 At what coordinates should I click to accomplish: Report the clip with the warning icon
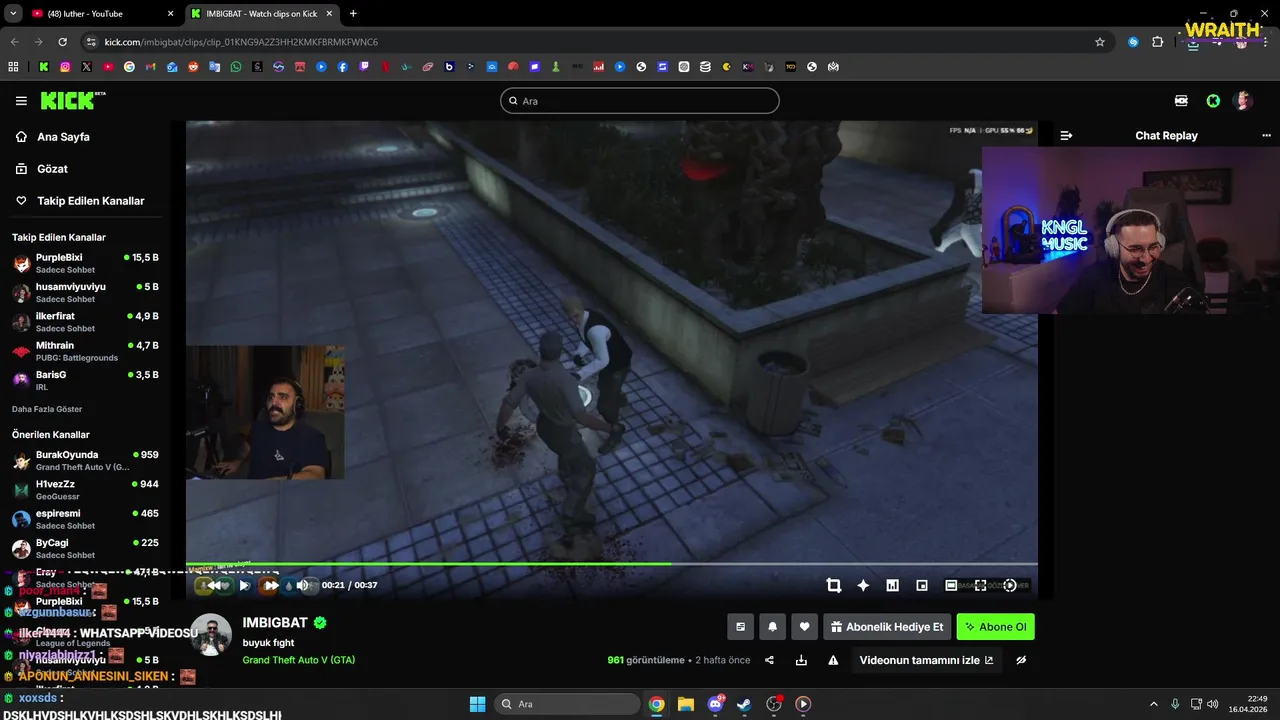tap(833, 660)
